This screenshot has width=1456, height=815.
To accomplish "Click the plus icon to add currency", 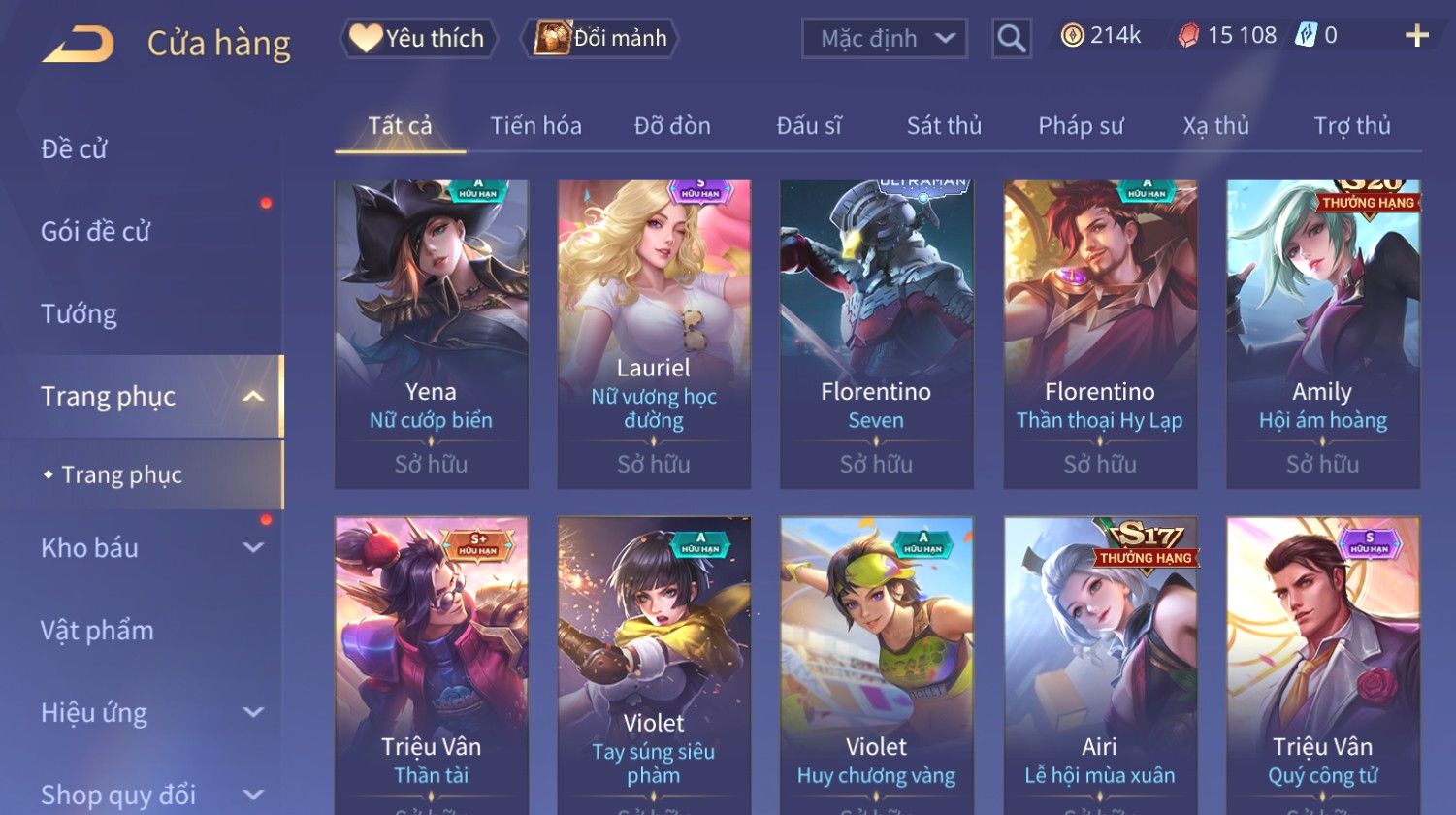I will [1417, 36].
